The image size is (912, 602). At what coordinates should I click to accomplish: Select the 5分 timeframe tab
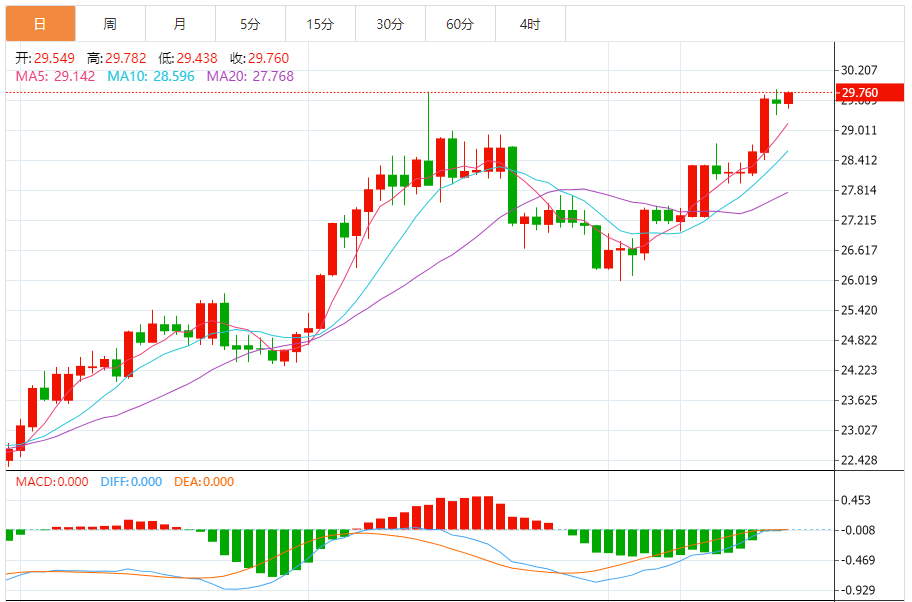250,24
